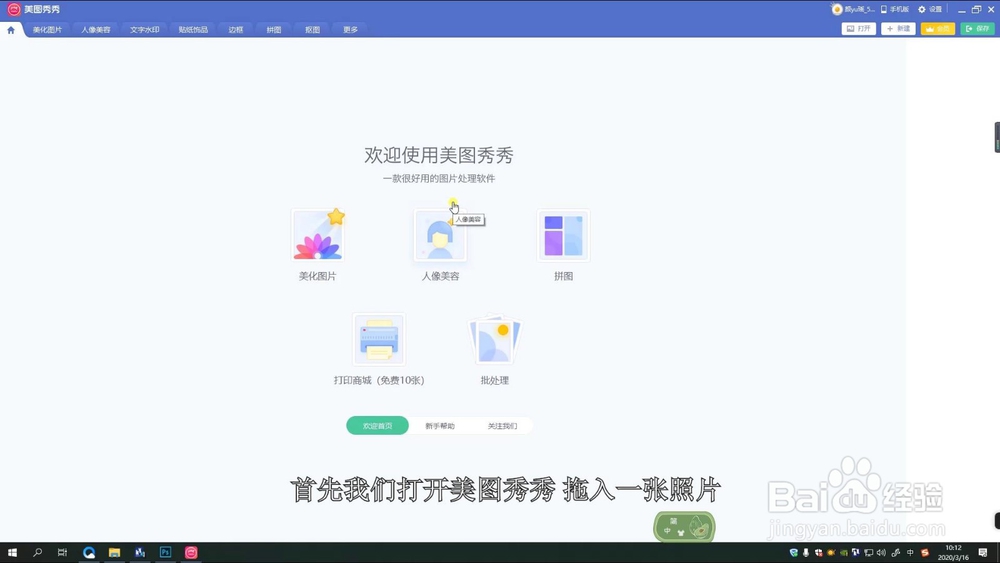Switch to the 文字水印 tab
The width and height of the screenshot is (1000, 563).
(x=145, y=29)
